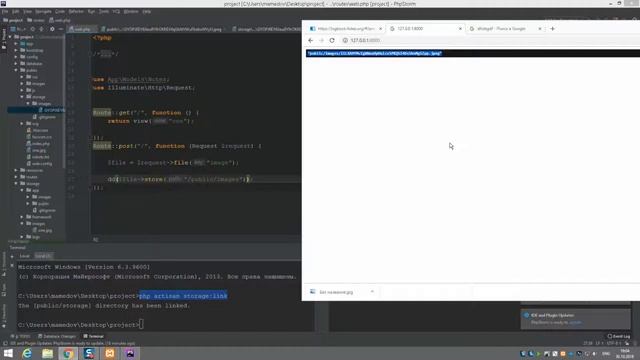Image resolution: width=640 pixels, height=360 pixels.
Task: Expand the database folder in project tree
Action: click(16, 63)
